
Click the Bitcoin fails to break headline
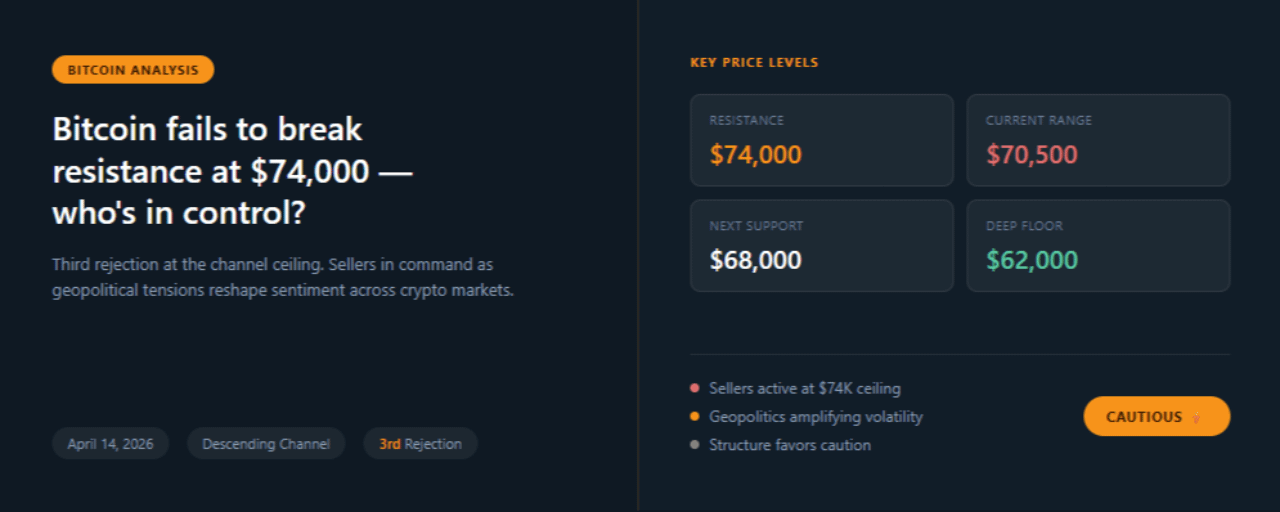(x=232, y=171)
